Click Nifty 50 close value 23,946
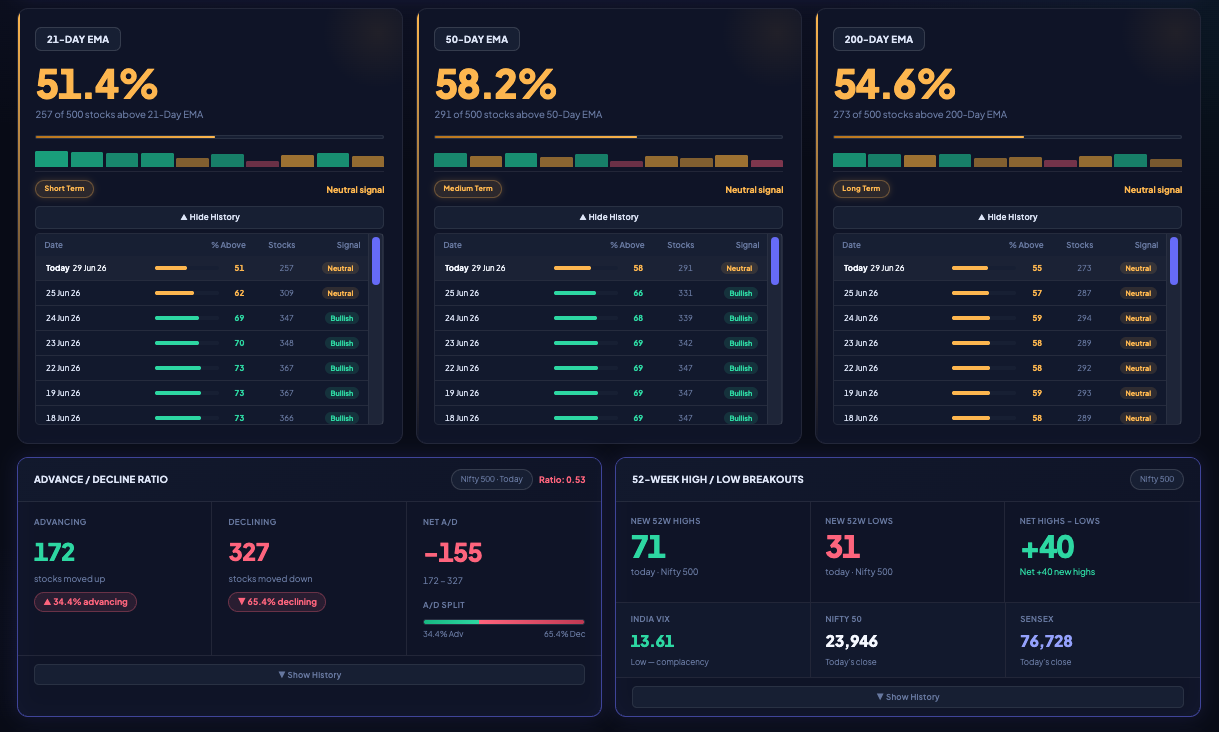The width and height of the screenshot is (1219, 732). (852, 641)
